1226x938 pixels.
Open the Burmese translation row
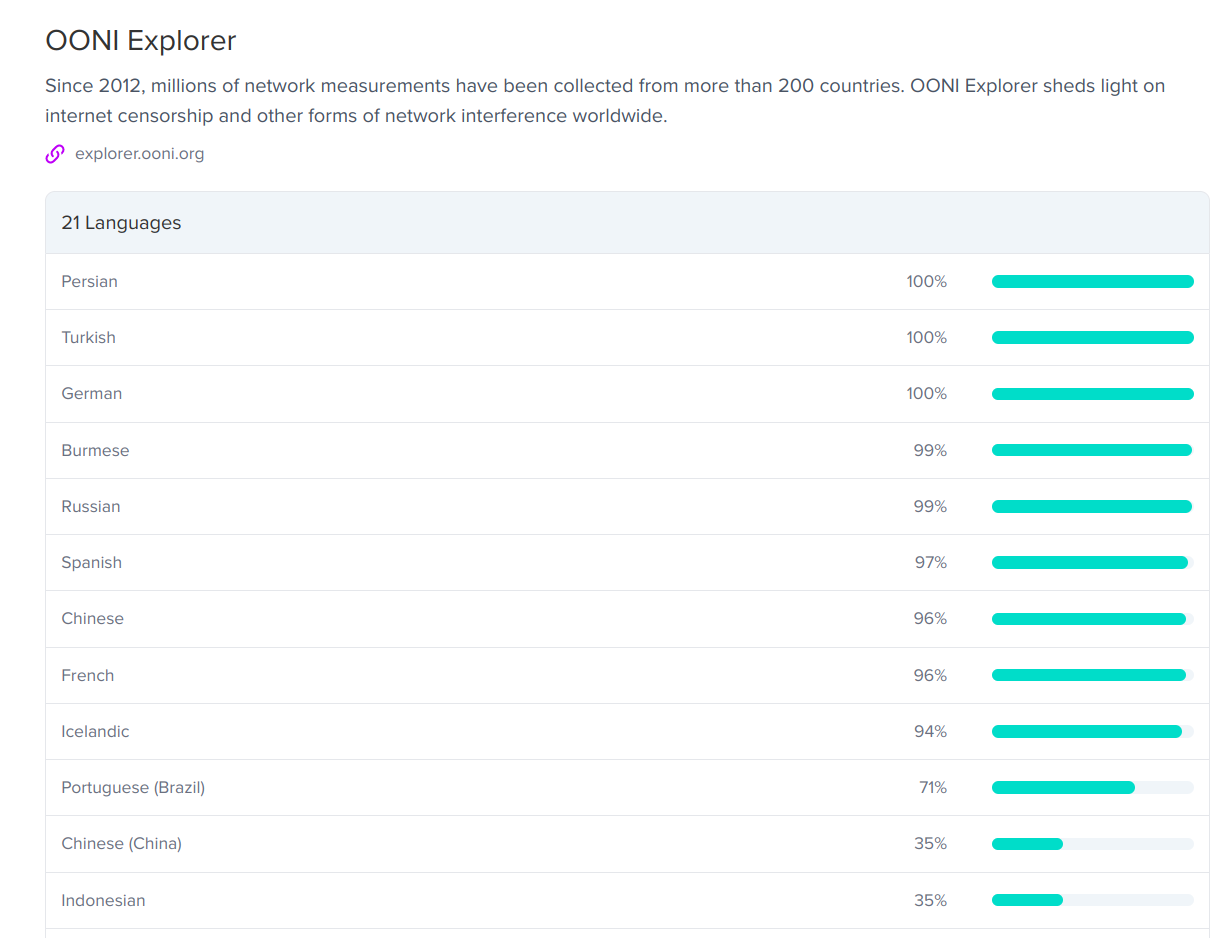pyautogui.click(x=95, y=451)
